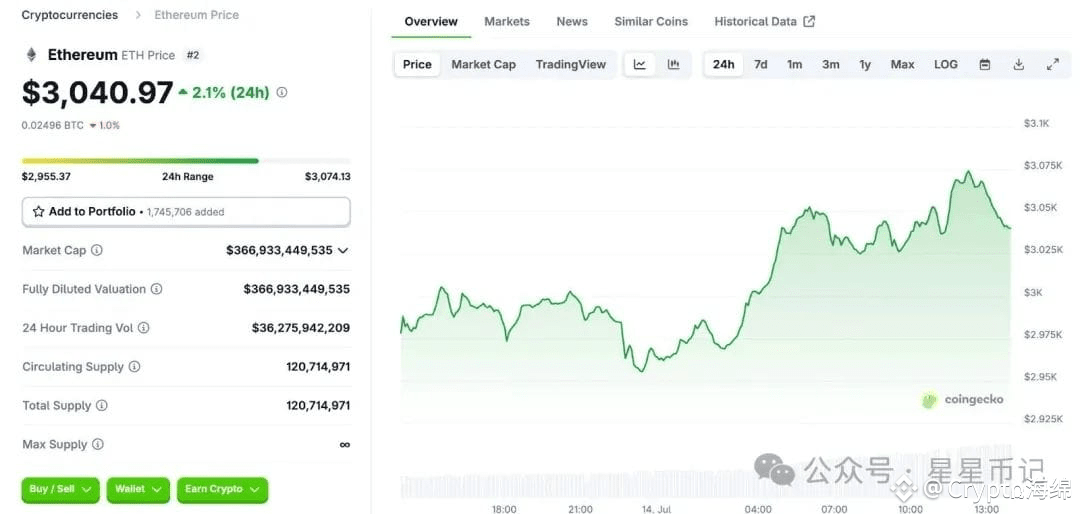Click the infinity Max Supply value
This screenshot has width=1080, height=514.
pos(345,444)
